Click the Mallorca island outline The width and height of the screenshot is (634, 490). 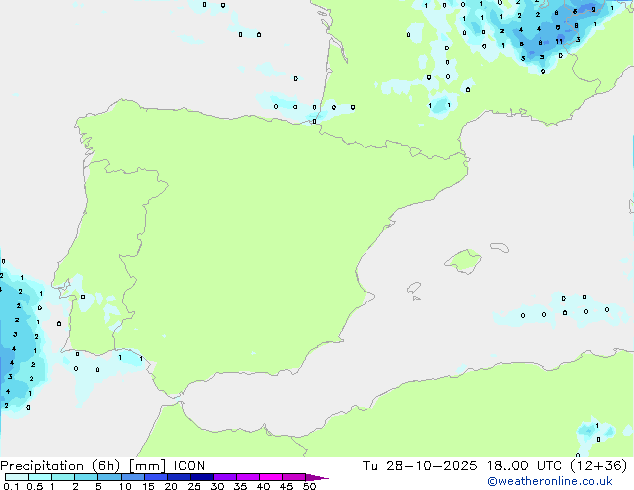463,262
